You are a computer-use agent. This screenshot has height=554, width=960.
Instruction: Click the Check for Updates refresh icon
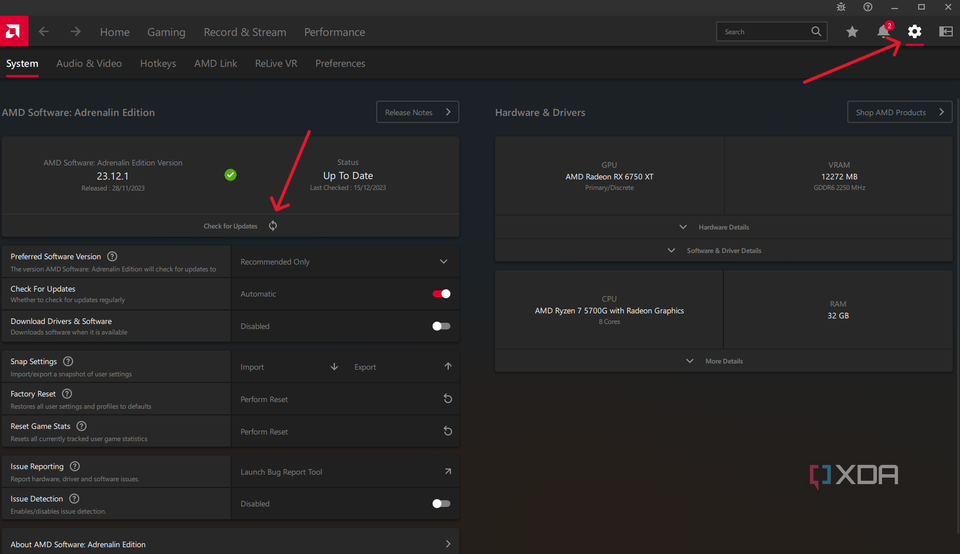[x=273, y=226]
